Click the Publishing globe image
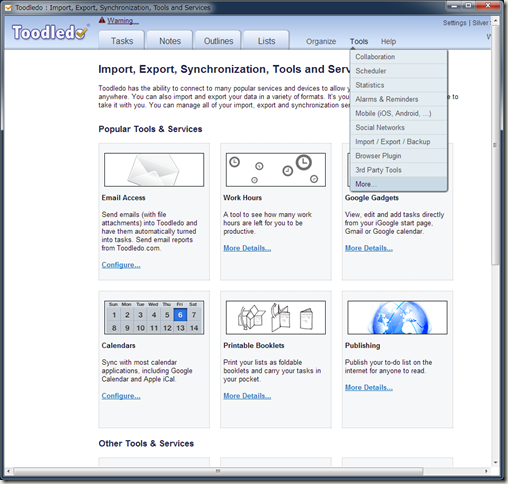This screenshot has width=508, height=484. [x=397, y=318]
